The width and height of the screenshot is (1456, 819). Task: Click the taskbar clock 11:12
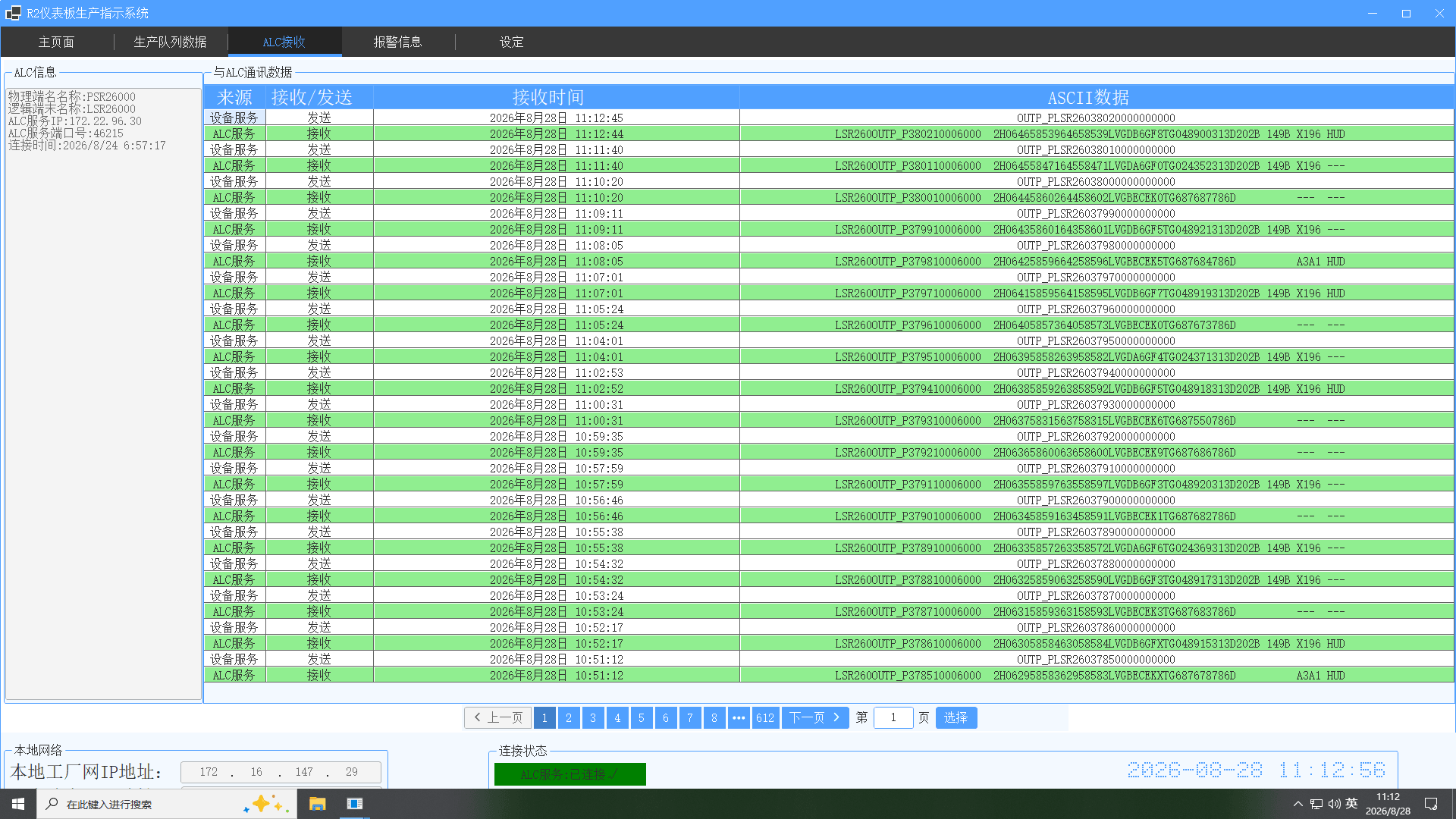1389,804
